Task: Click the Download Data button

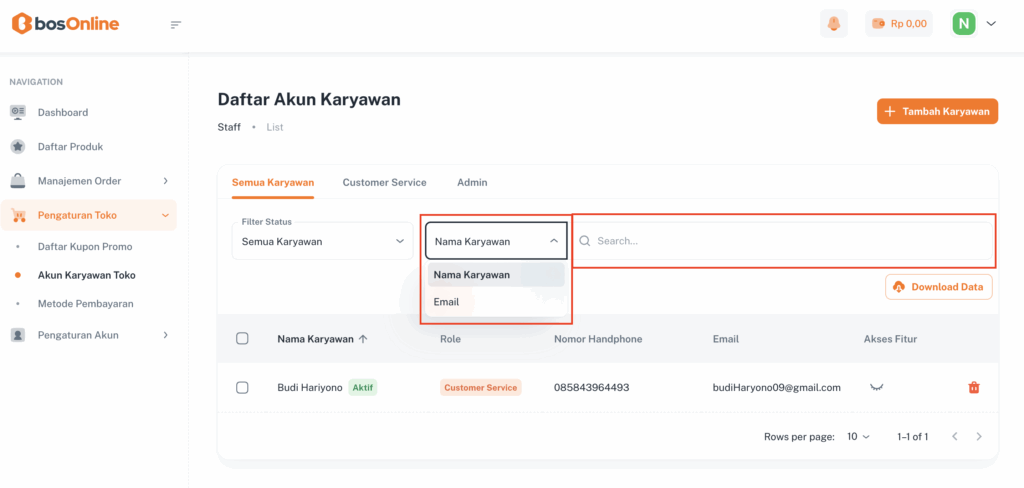Action: 938,287
